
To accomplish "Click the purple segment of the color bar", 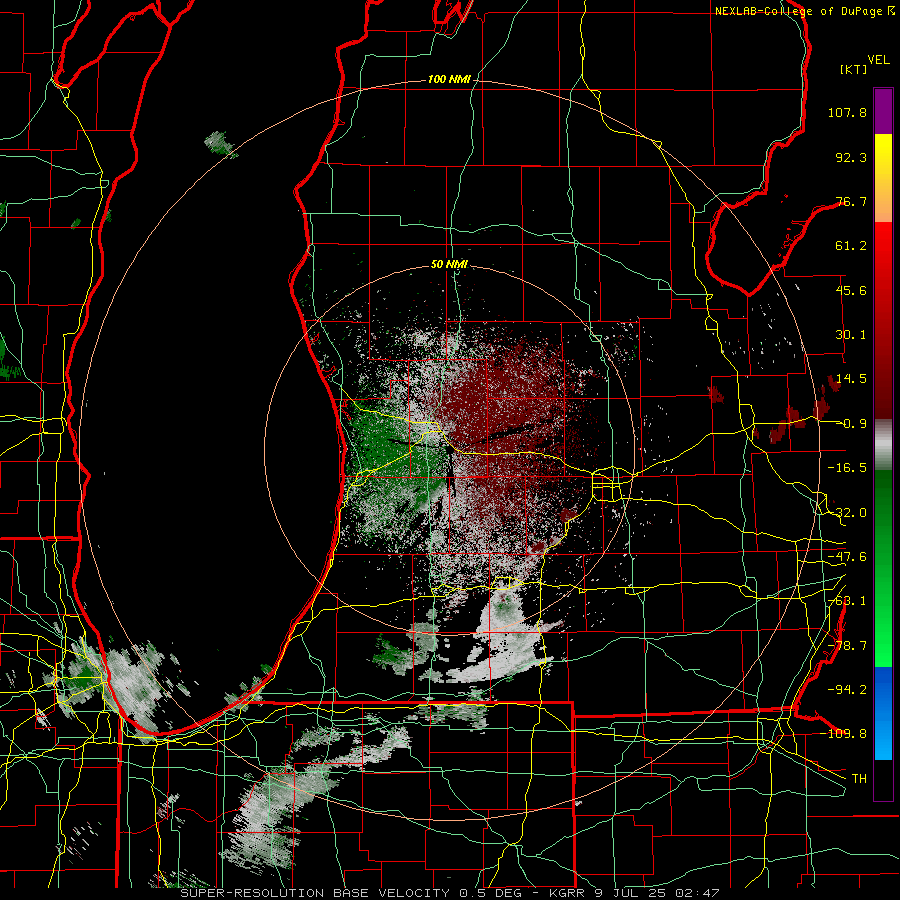I will coord(883,111).
